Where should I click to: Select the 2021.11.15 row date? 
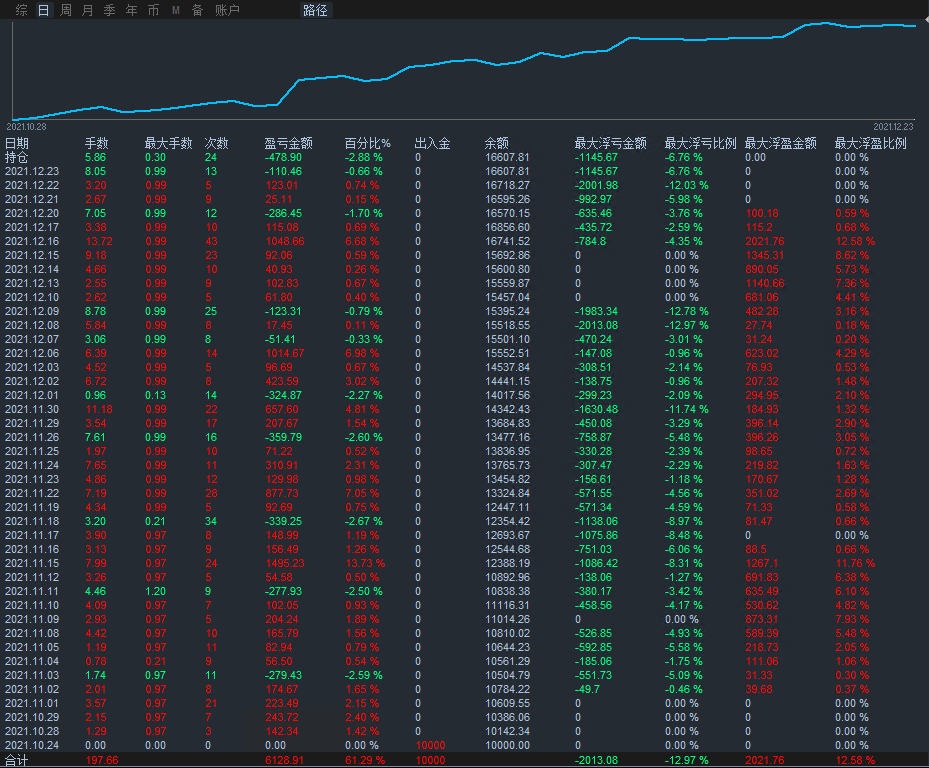coord(32,563)
